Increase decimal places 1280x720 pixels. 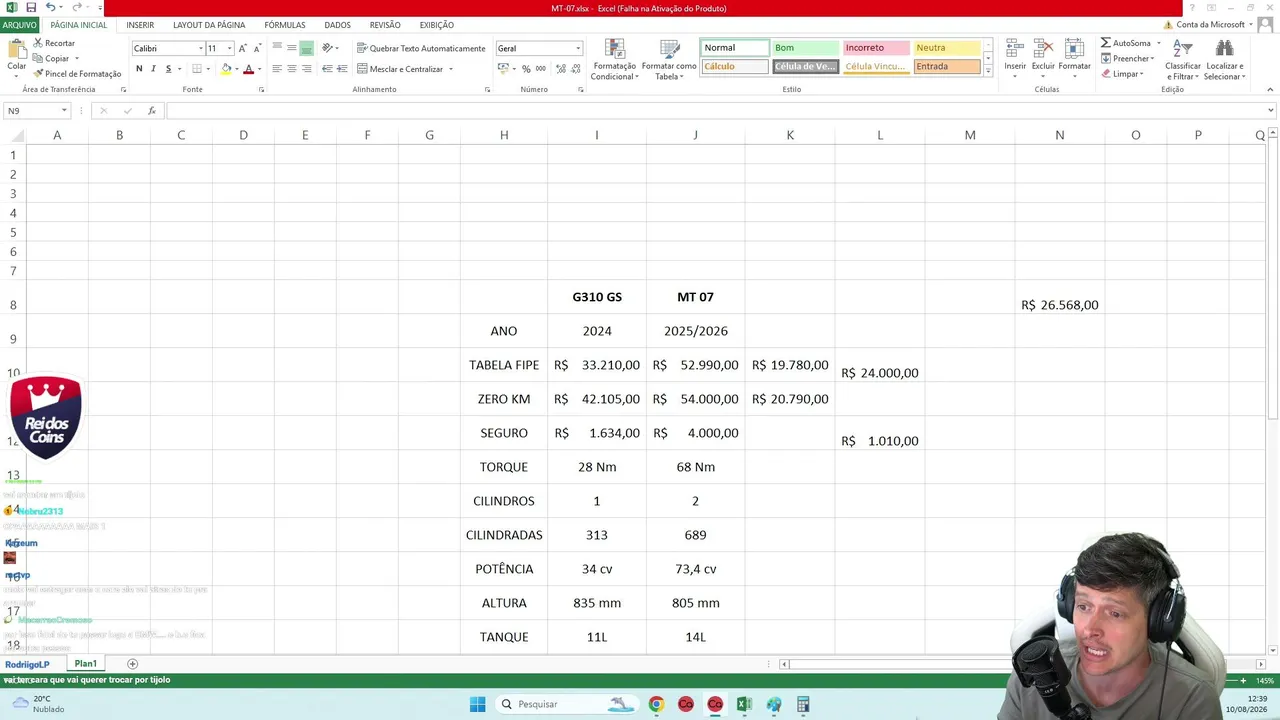(560, 69)
